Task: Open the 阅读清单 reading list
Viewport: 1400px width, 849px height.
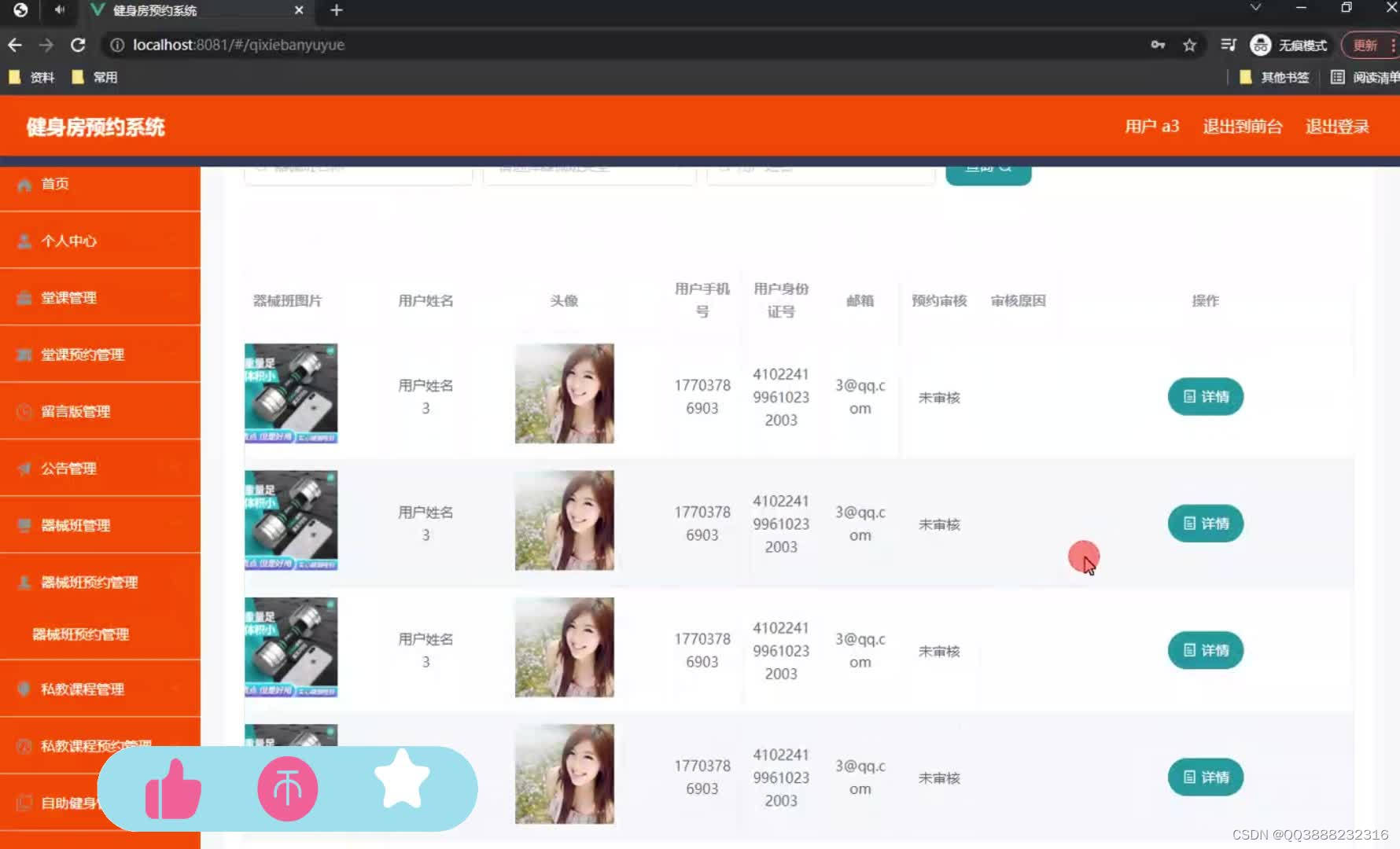Action: pyautogui.click(x=1365, y=77)
